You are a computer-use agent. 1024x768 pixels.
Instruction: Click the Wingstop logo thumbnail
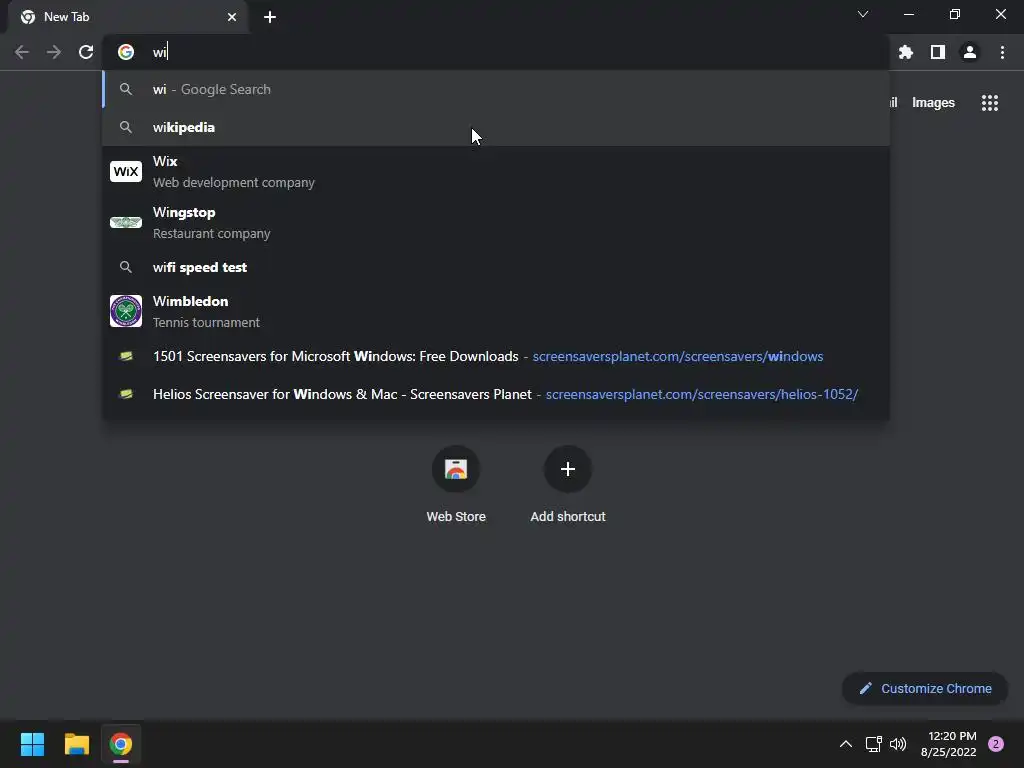point(126,223)
